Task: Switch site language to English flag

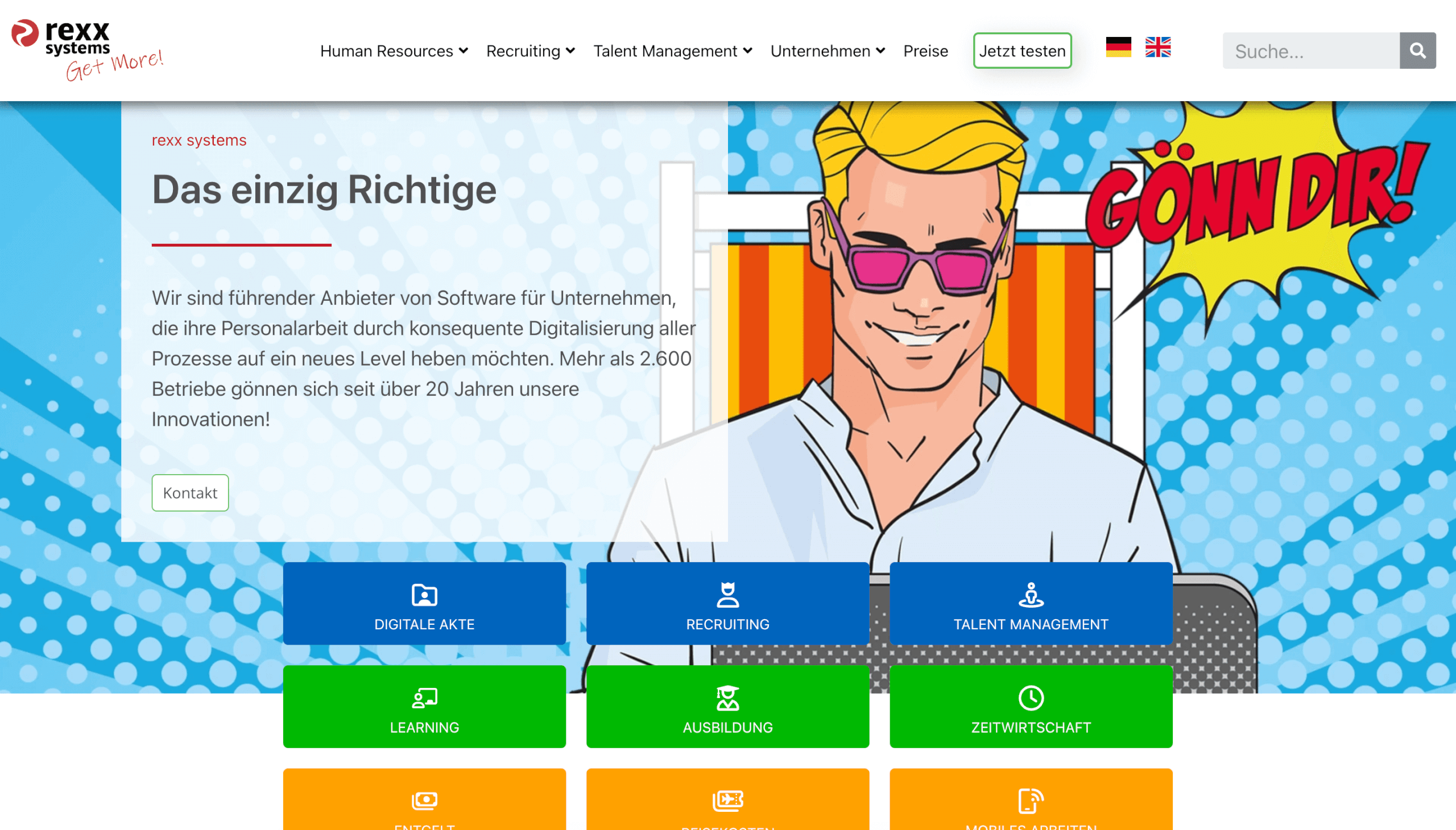Action: coord(1157,47)
